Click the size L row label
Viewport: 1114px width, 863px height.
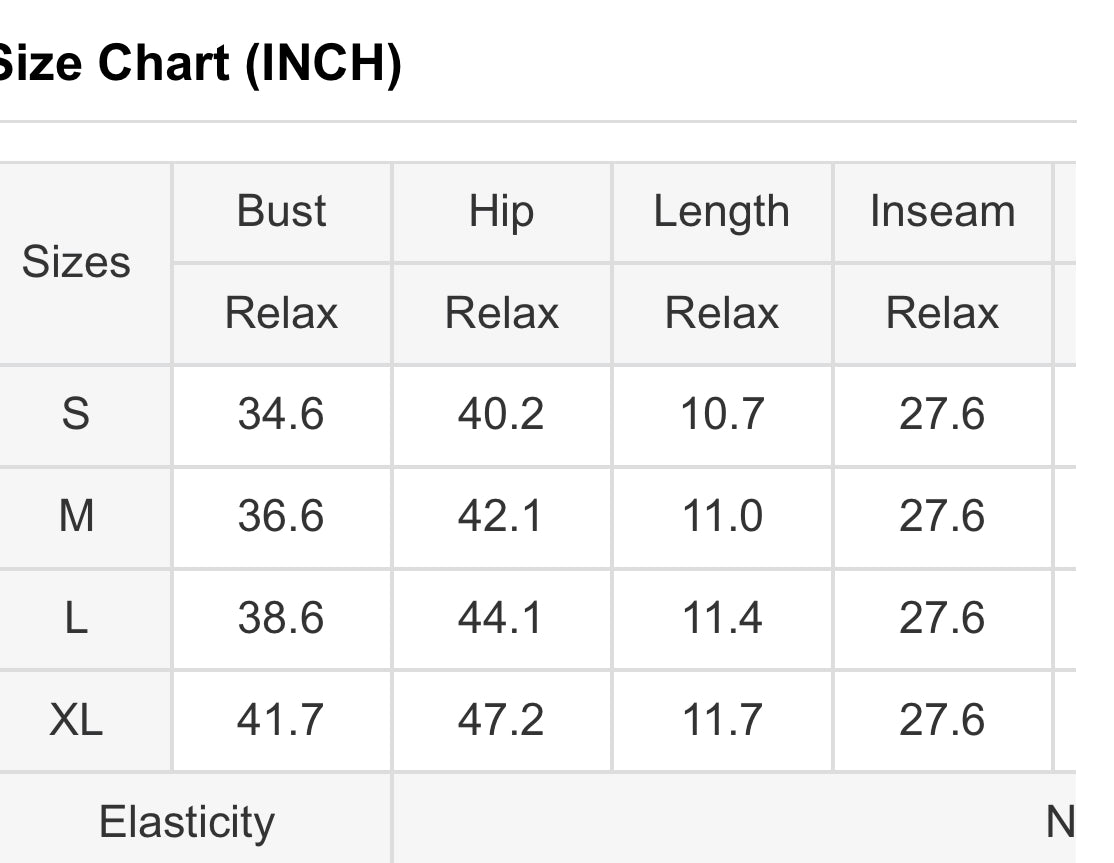76,618
